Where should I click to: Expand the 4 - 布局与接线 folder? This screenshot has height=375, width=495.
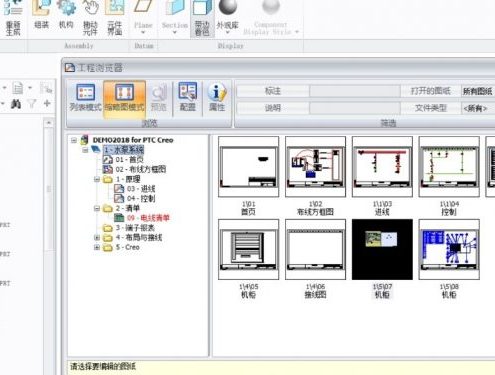97,238
